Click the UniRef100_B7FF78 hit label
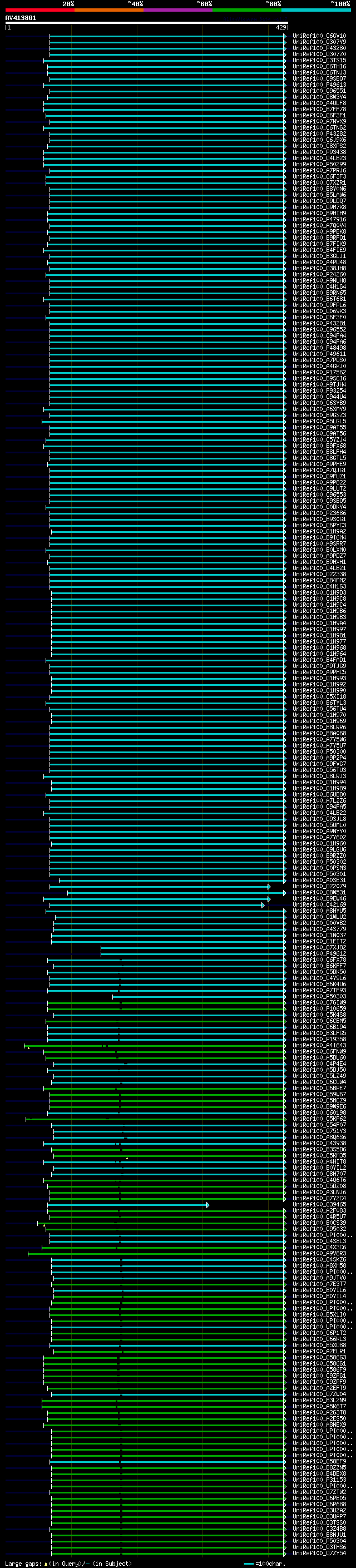The height and width of the screenshot is (1568, 356). coord(319,110)
